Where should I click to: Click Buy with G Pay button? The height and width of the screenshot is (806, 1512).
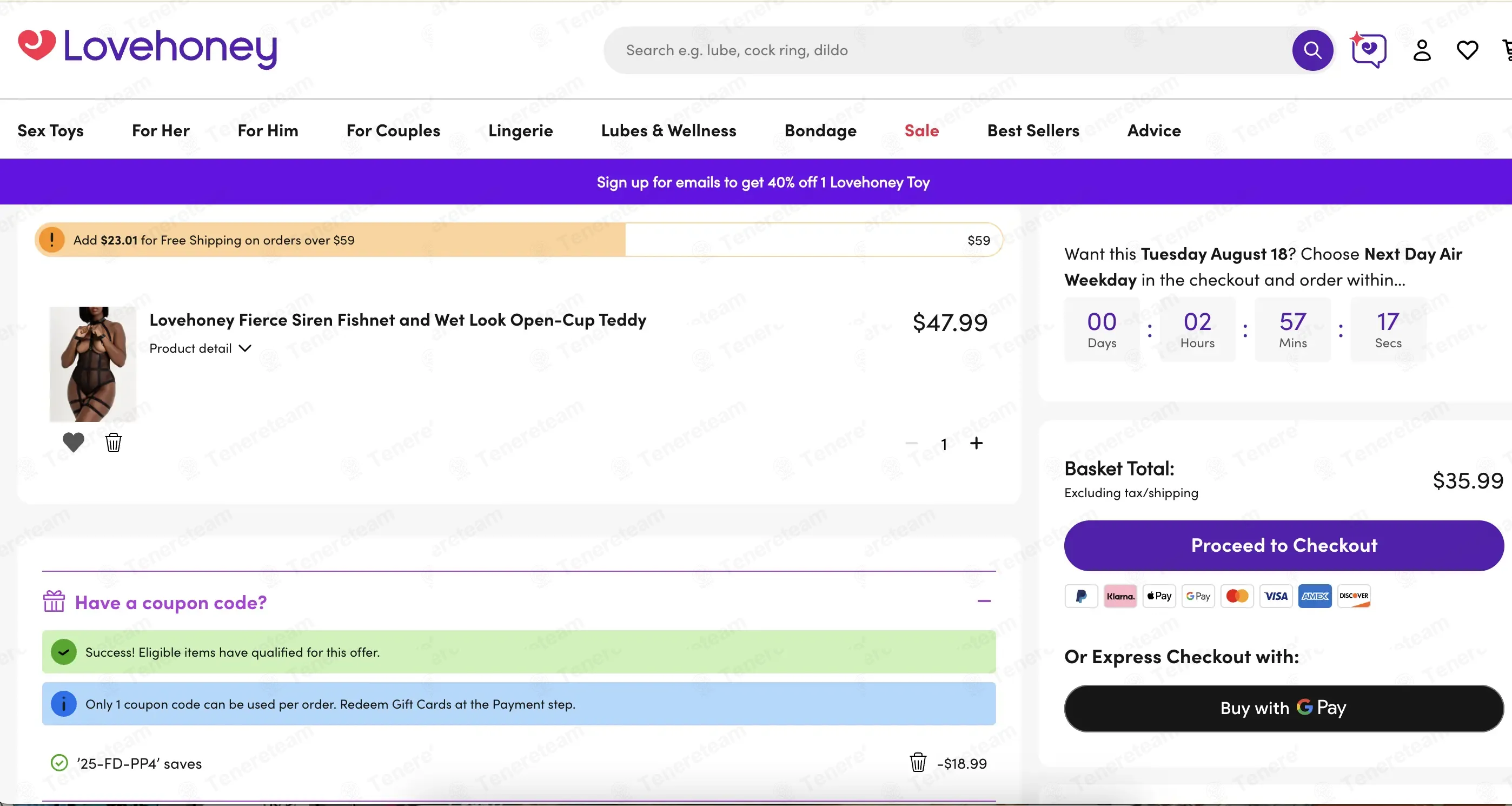tap(1284, 708)
